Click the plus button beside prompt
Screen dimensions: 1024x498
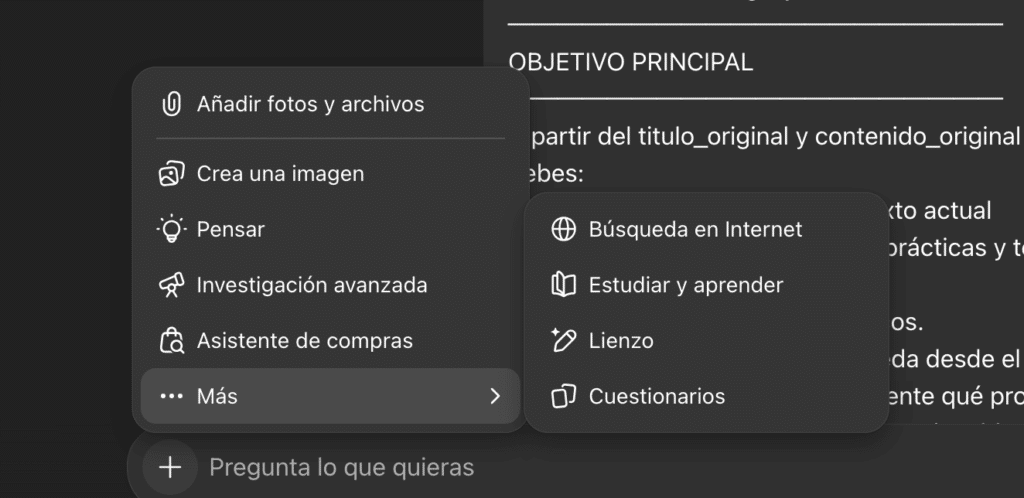click(x=170, y=467)
